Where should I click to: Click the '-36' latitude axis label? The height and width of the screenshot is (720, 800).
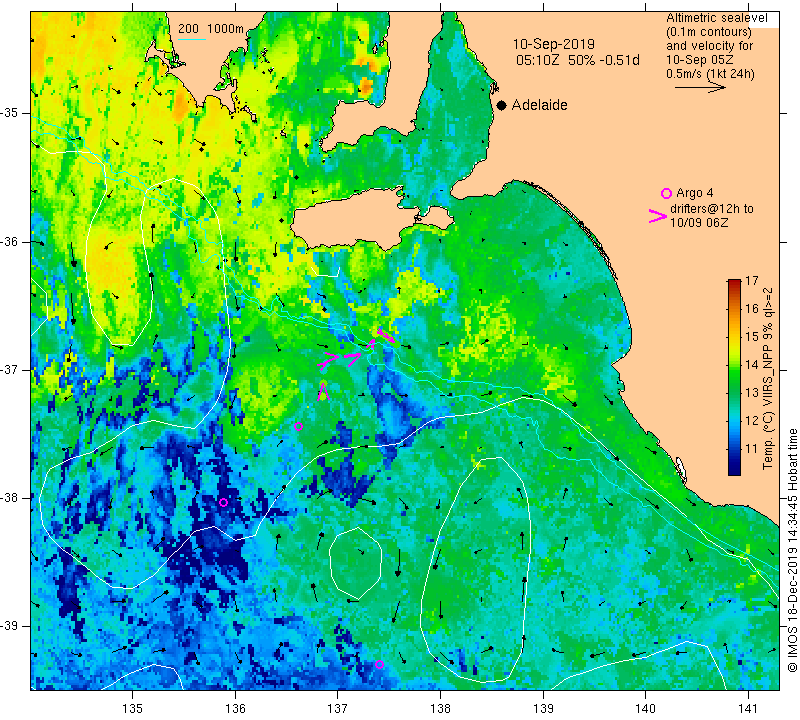9,241
